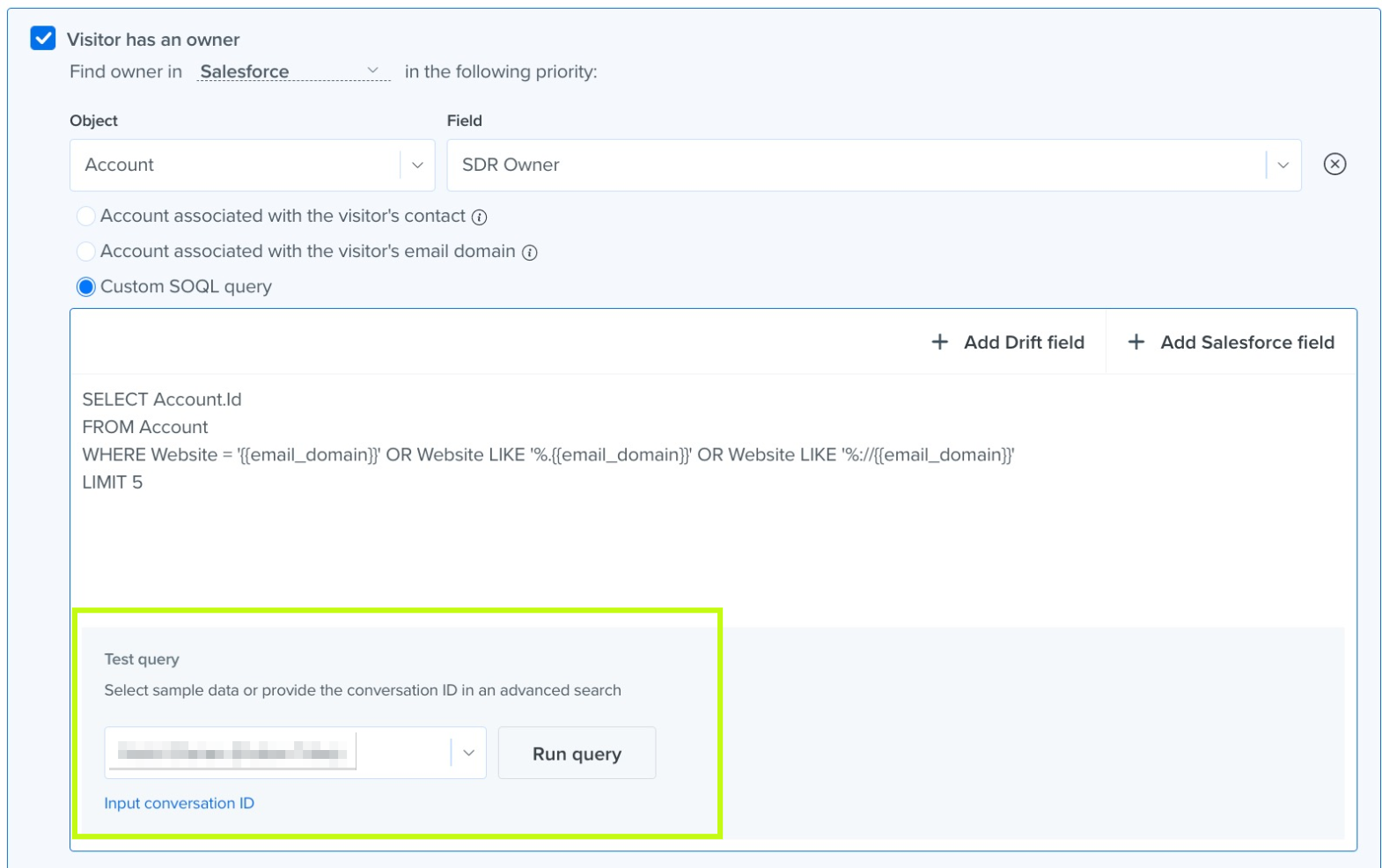Click the 'SELECT Account.Id' query line

coord(162,400)
